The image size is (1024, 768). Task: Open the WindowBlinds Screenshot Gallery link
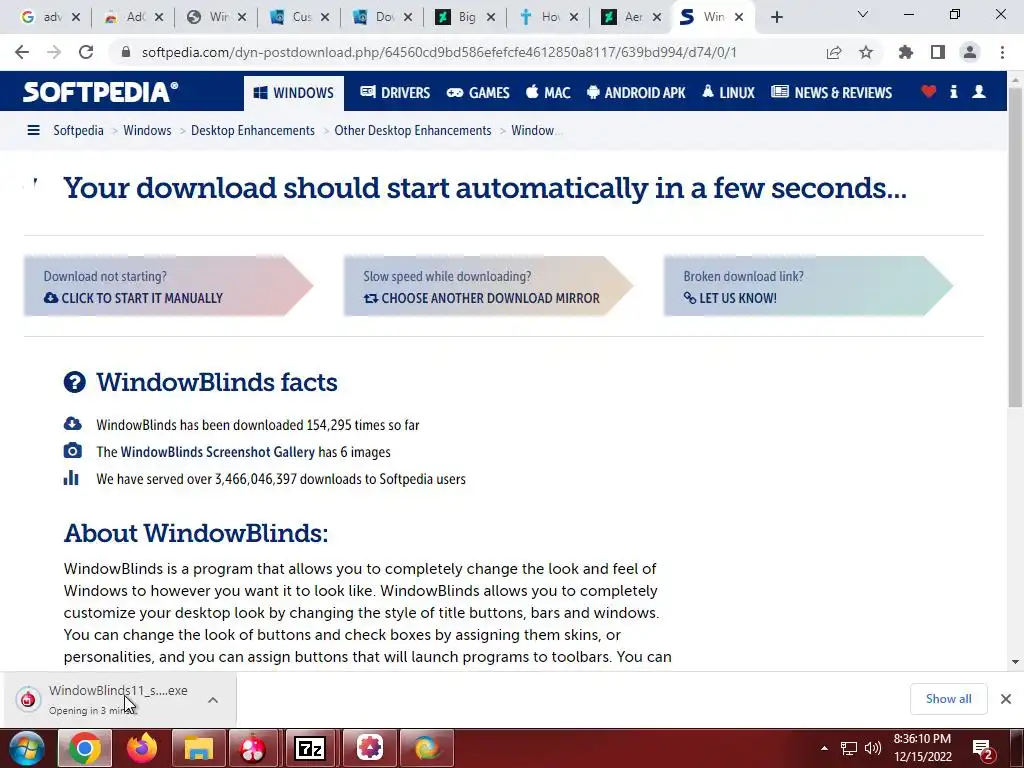coord(217,452)
